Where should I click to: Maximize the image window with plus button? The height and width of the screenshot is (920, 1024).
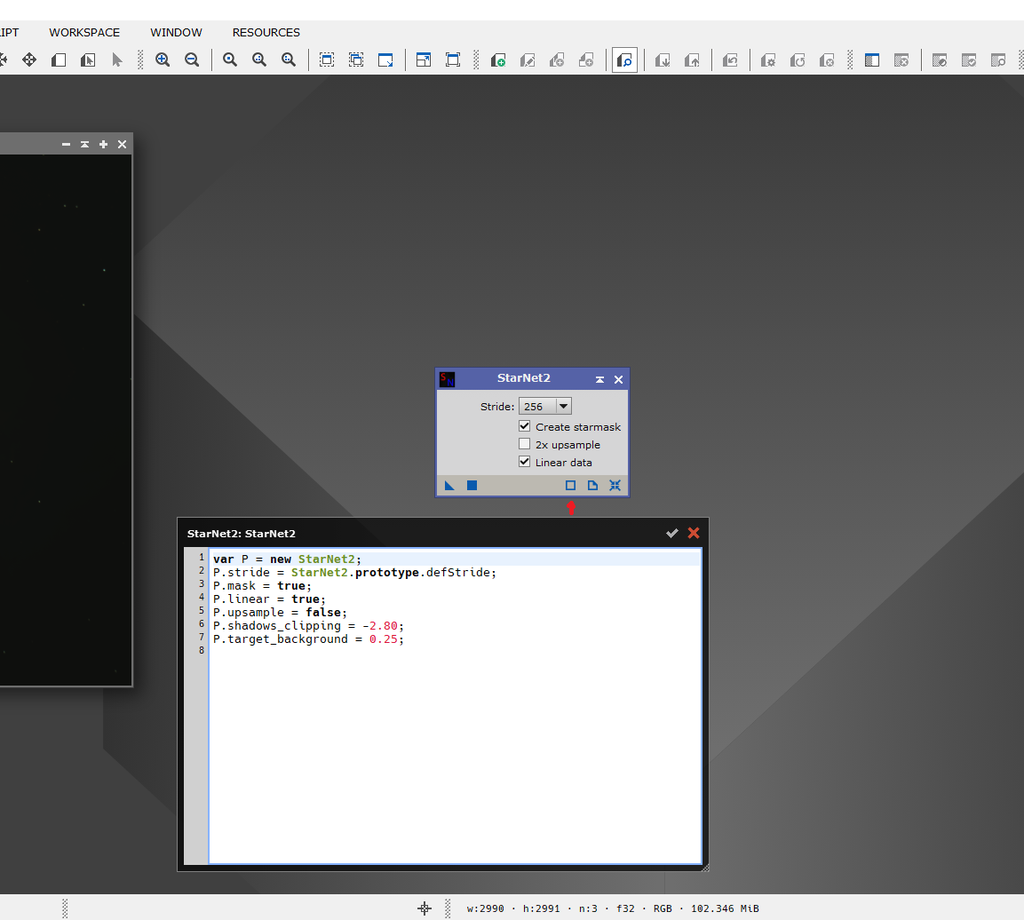[103, 144]
